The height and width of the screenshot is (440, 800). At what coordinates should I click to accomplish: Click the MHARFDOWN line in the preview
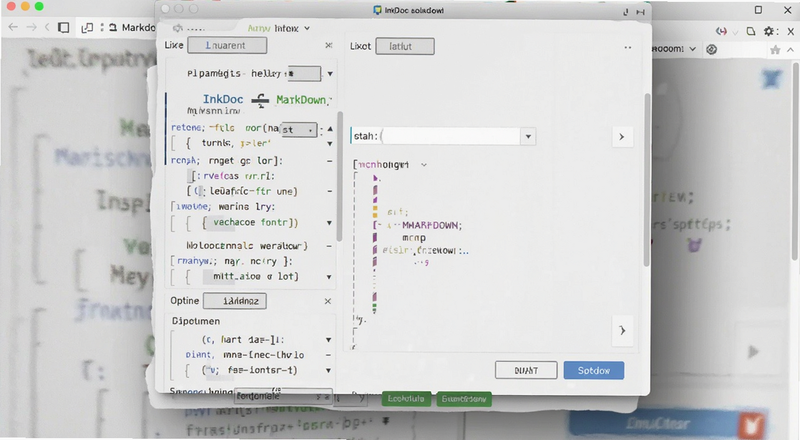tap(432, 225)
